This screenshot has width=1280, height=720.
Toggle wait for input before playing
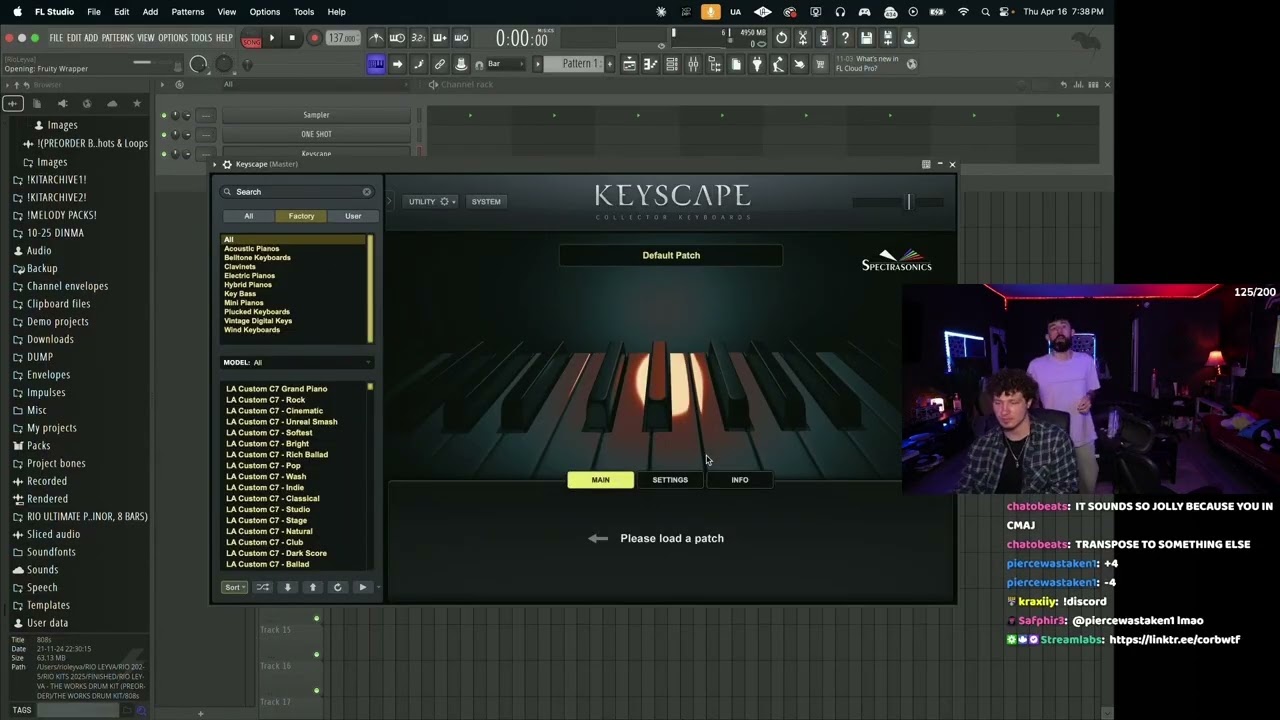click(x=397, y=38)
